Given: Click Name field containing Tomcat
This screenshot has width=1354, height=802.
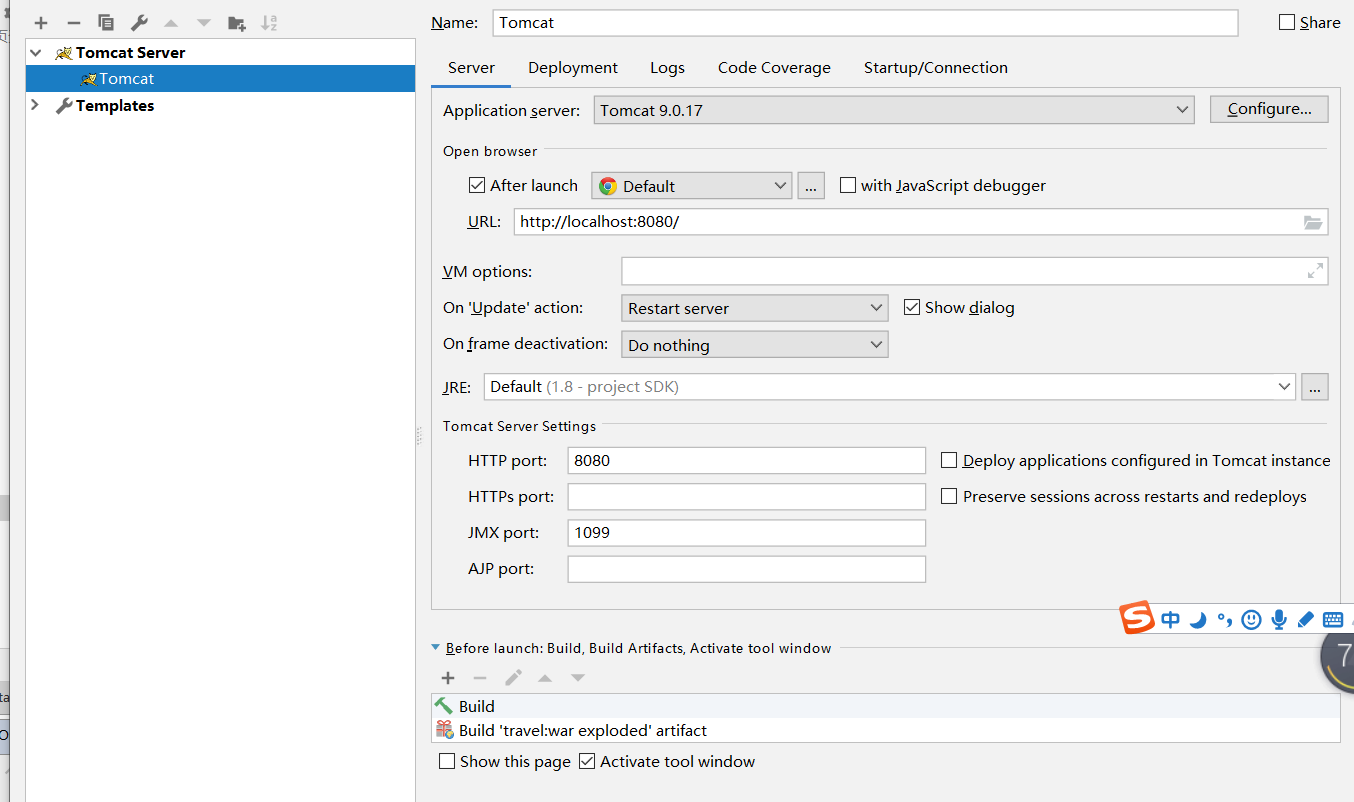Looking at the screenshot, I should 865,22.
